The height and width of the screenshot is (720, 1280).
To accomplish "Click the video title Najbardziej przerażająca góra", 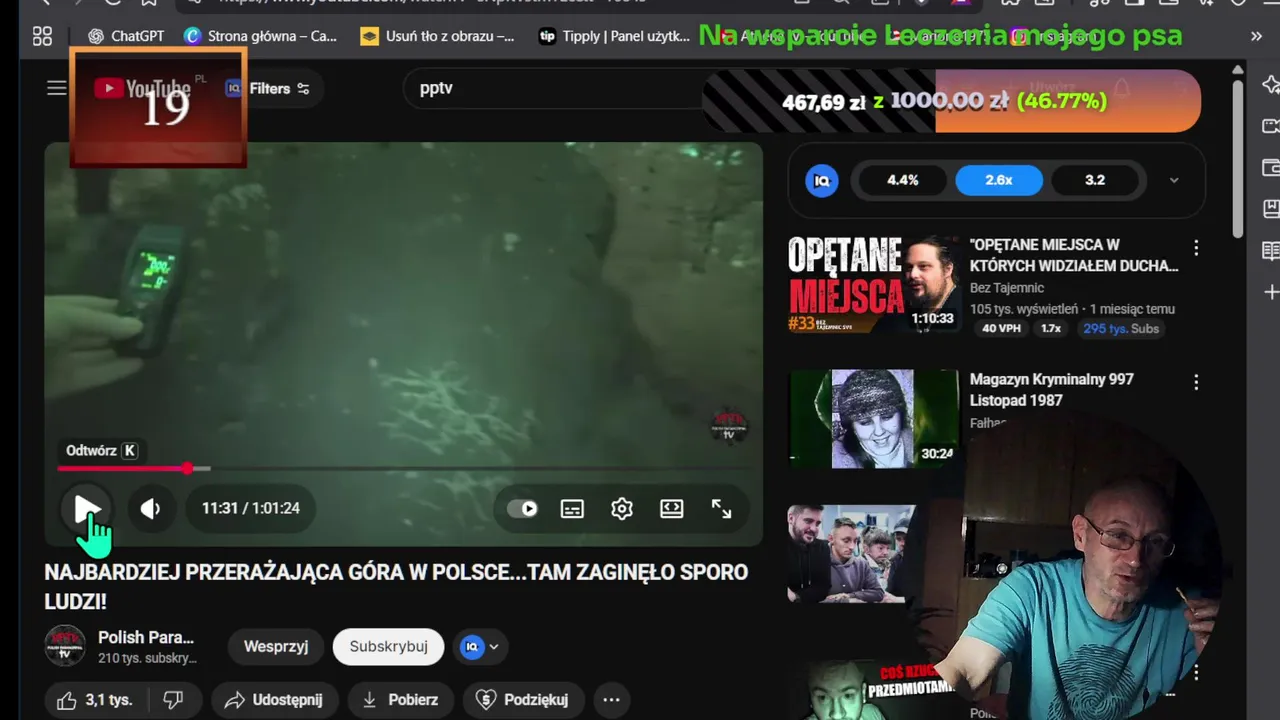I will coord(396,586).
